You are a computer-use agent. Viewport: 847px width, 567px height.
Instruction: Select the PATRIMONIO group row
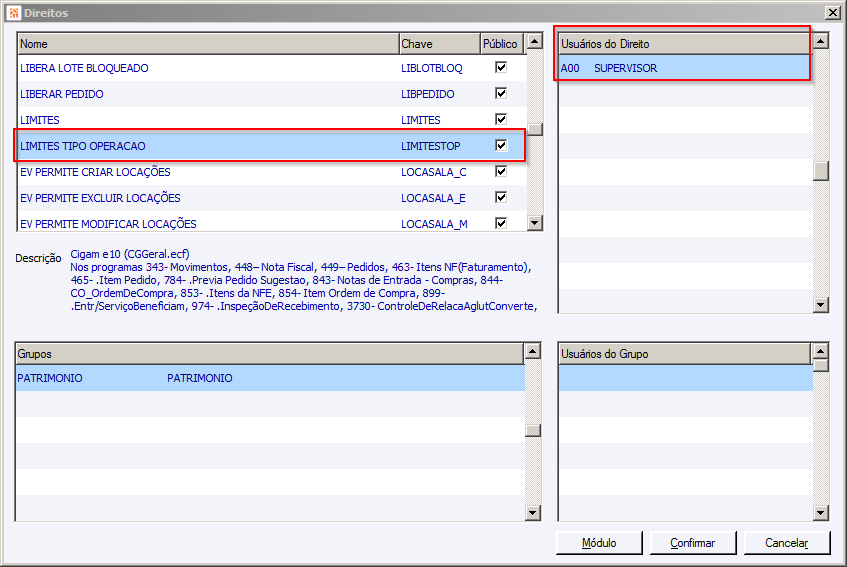(270, 378)
